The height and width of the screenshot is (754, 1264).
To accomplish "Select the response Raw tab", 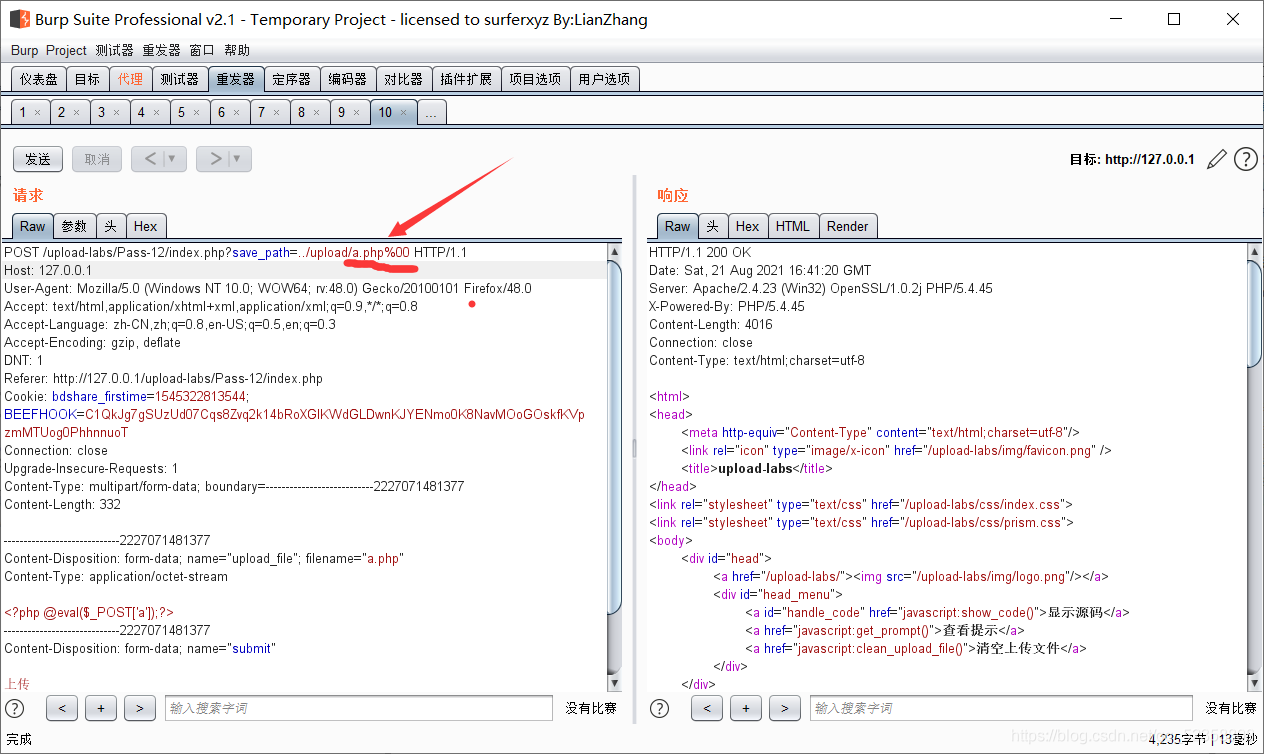I will click(677, 226).
